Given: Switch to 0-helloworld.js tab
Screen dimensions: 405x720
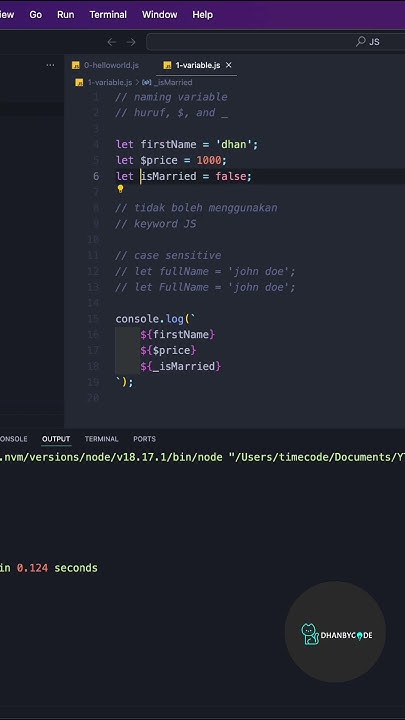Looking at the screenshot, I should (x=106, y=65).
